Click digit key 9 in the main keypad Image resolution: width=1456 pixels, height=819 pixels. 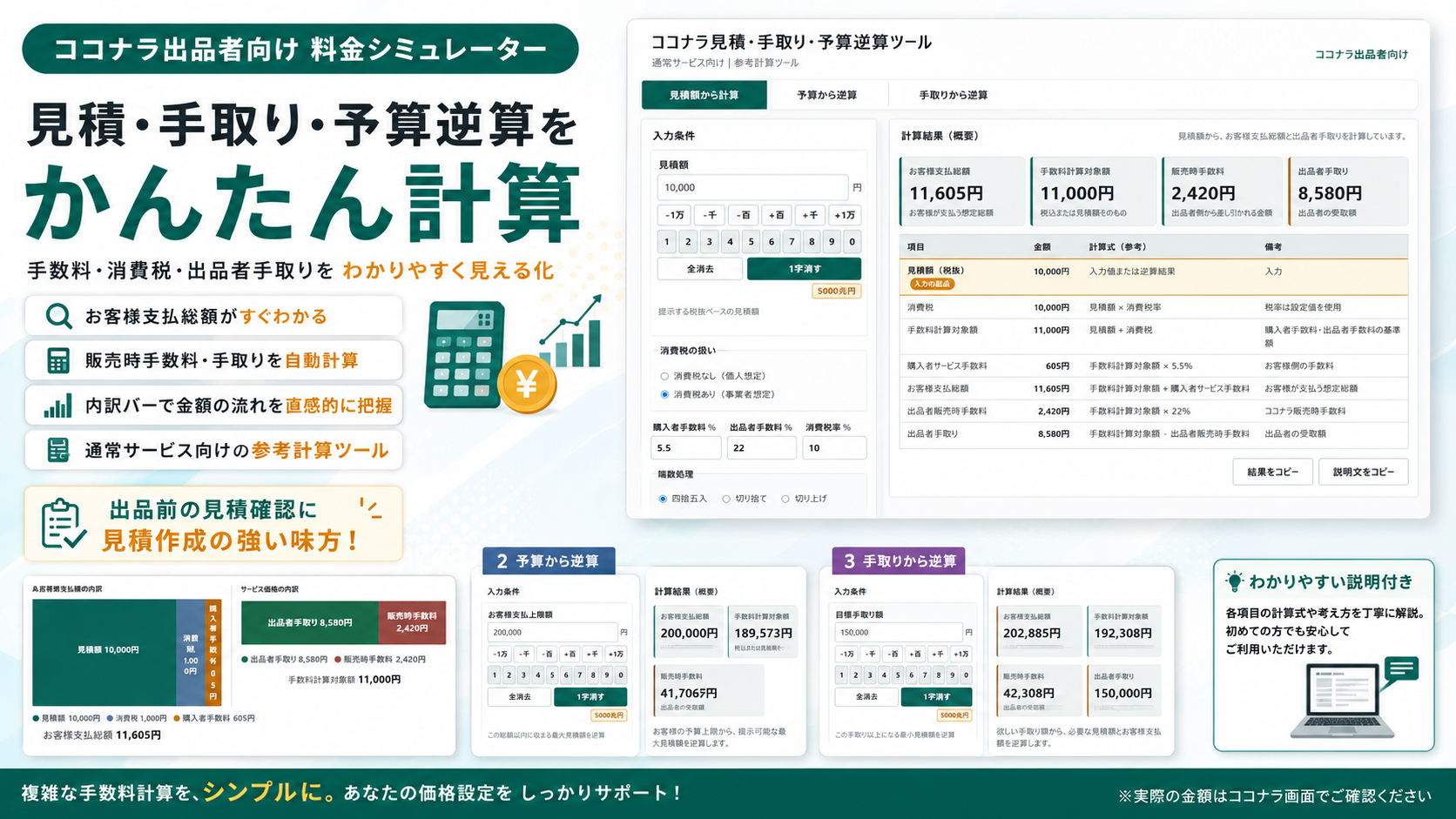click(x=832, y=242)
